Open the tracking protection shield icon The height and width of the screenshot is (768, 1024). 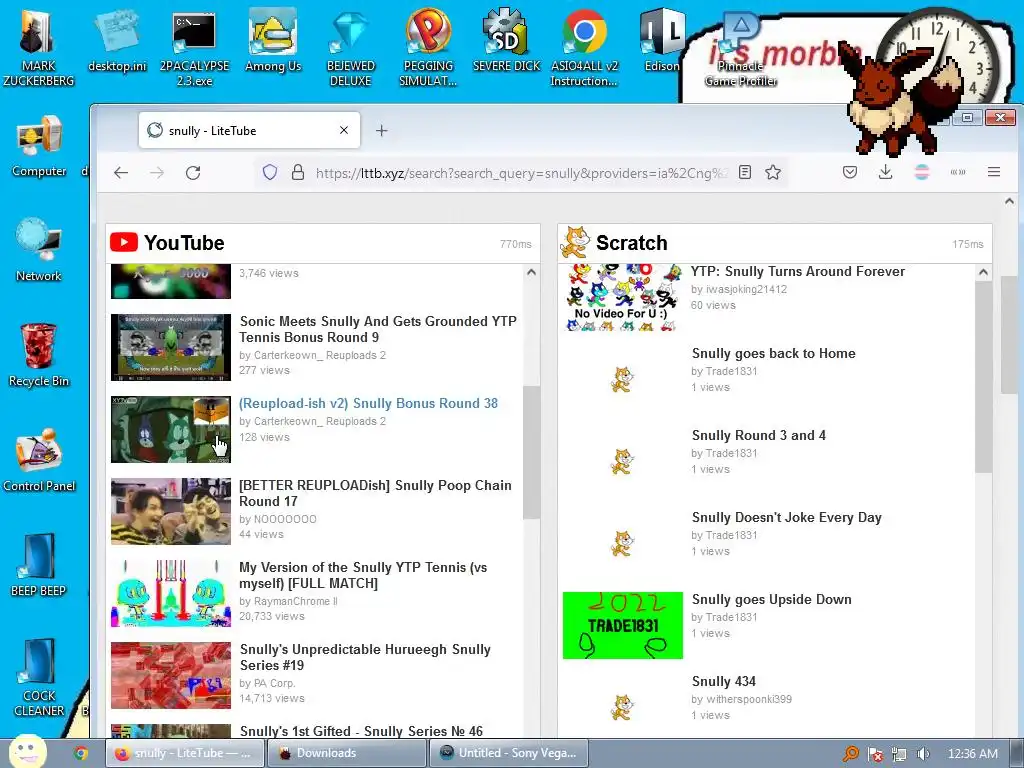pos(270,172)
